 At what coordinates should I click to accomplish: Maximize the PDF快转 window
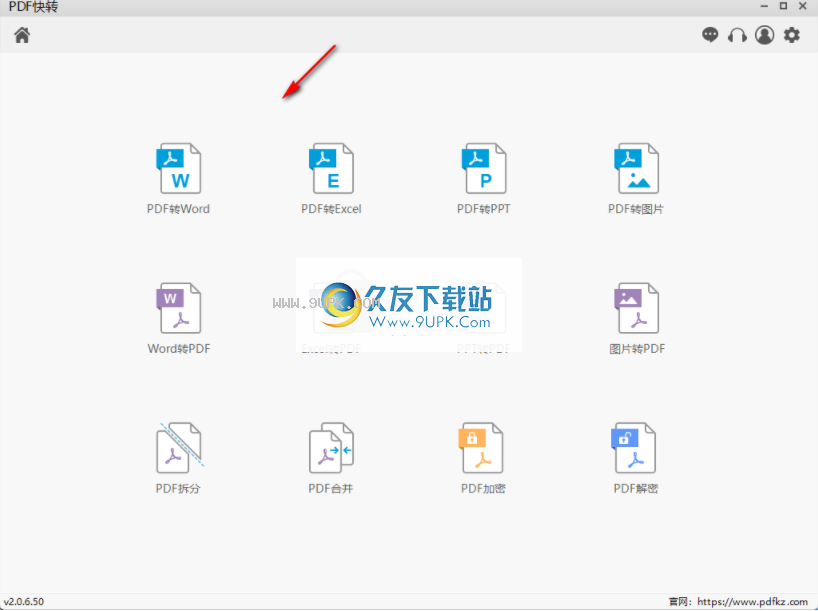(x=783, y=6)
